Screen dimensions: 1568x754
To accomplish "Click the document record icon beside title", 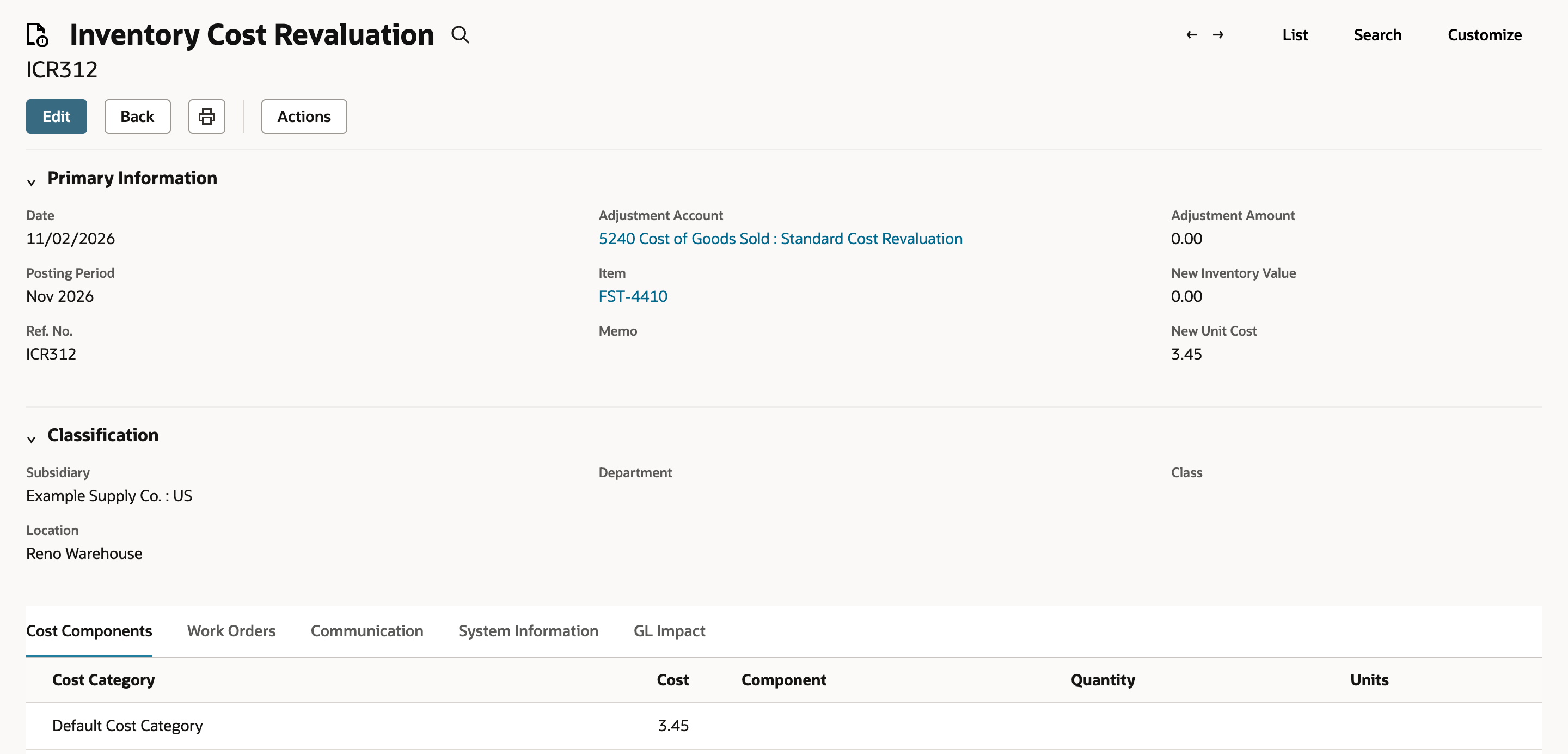I will pos(37,35).
